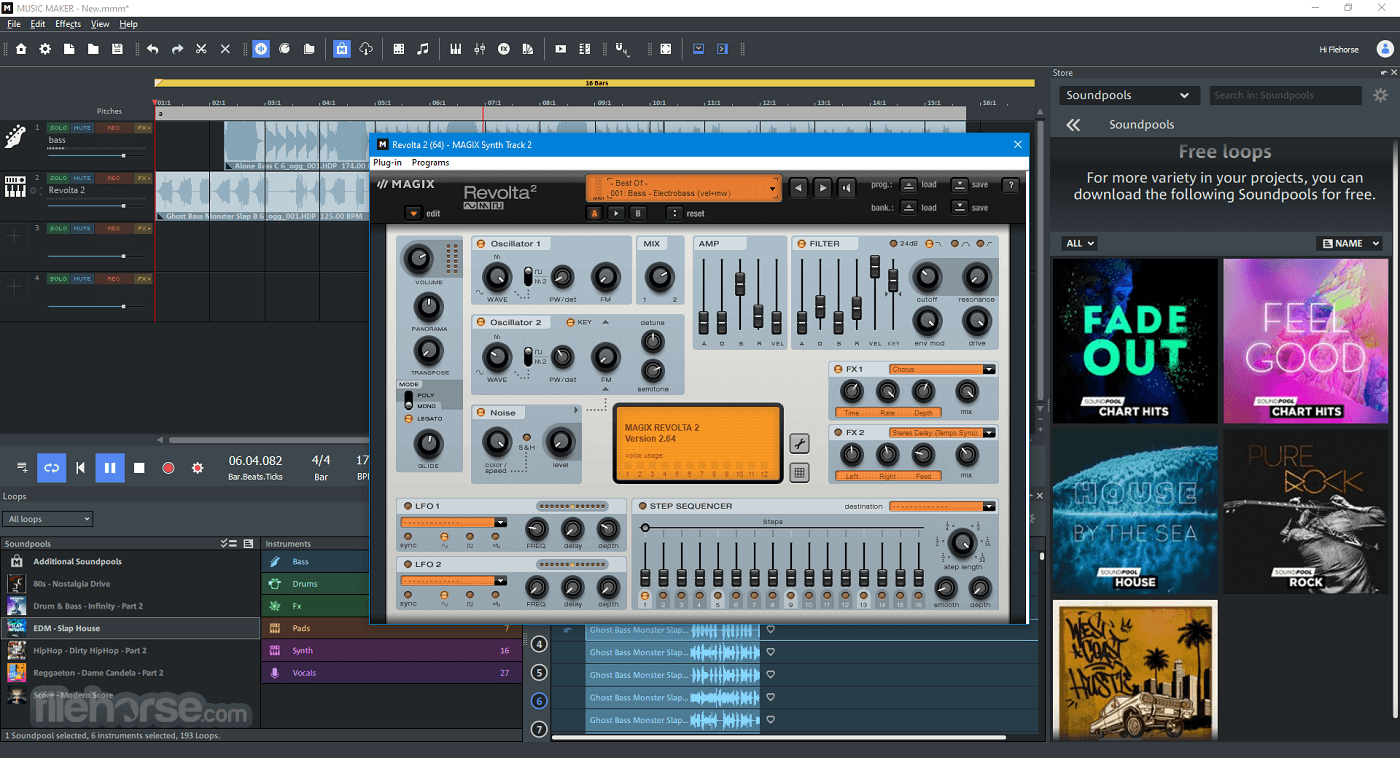This screenshot has width=1400, height=758.
Task: Open program settings via the toolbar gear
Action: point(45,49)
